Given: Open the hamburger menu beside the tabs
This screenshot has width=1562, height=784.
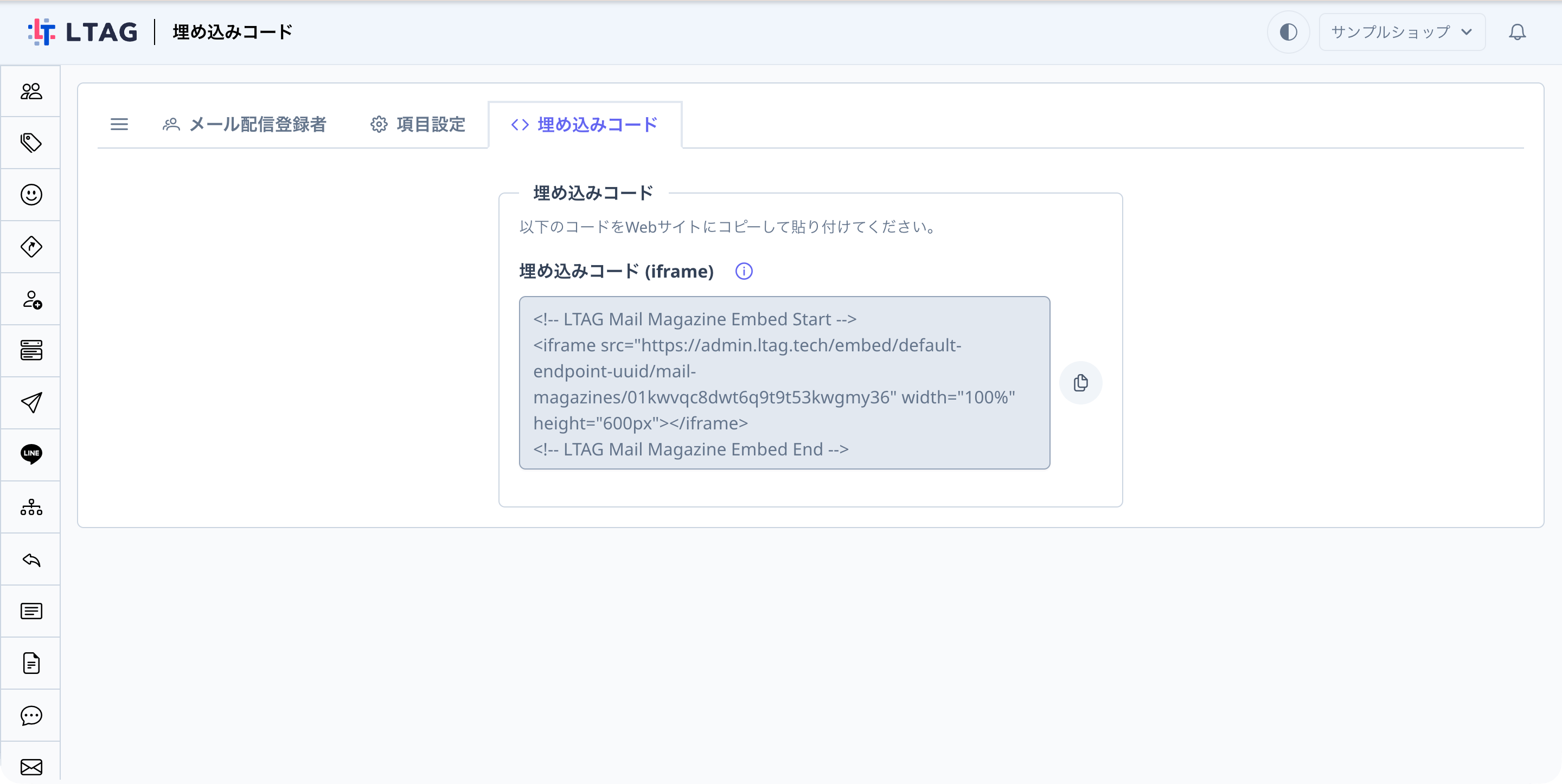Looking at the screenshot, I should point(119,124).
